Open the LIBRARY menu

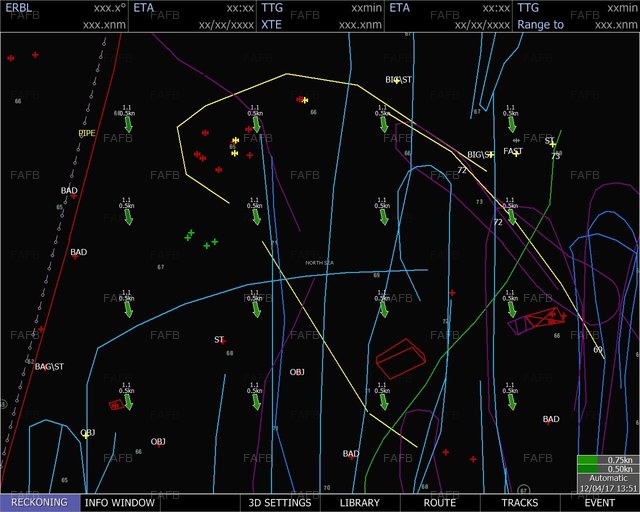point(359,503)
